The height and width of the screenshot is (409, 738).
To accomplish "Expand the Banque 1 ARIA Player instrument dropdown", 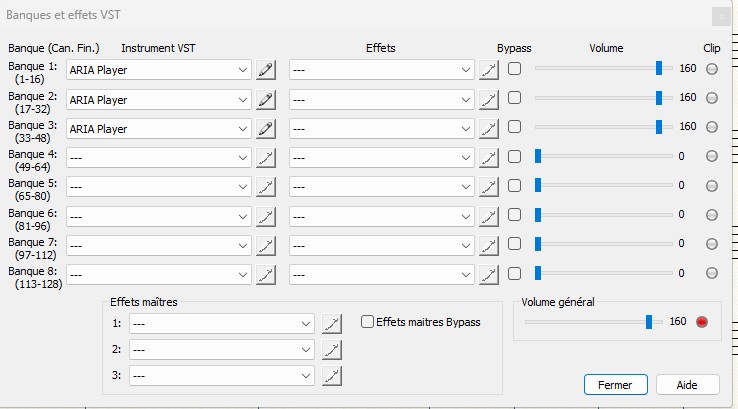I will pos(243,70).
